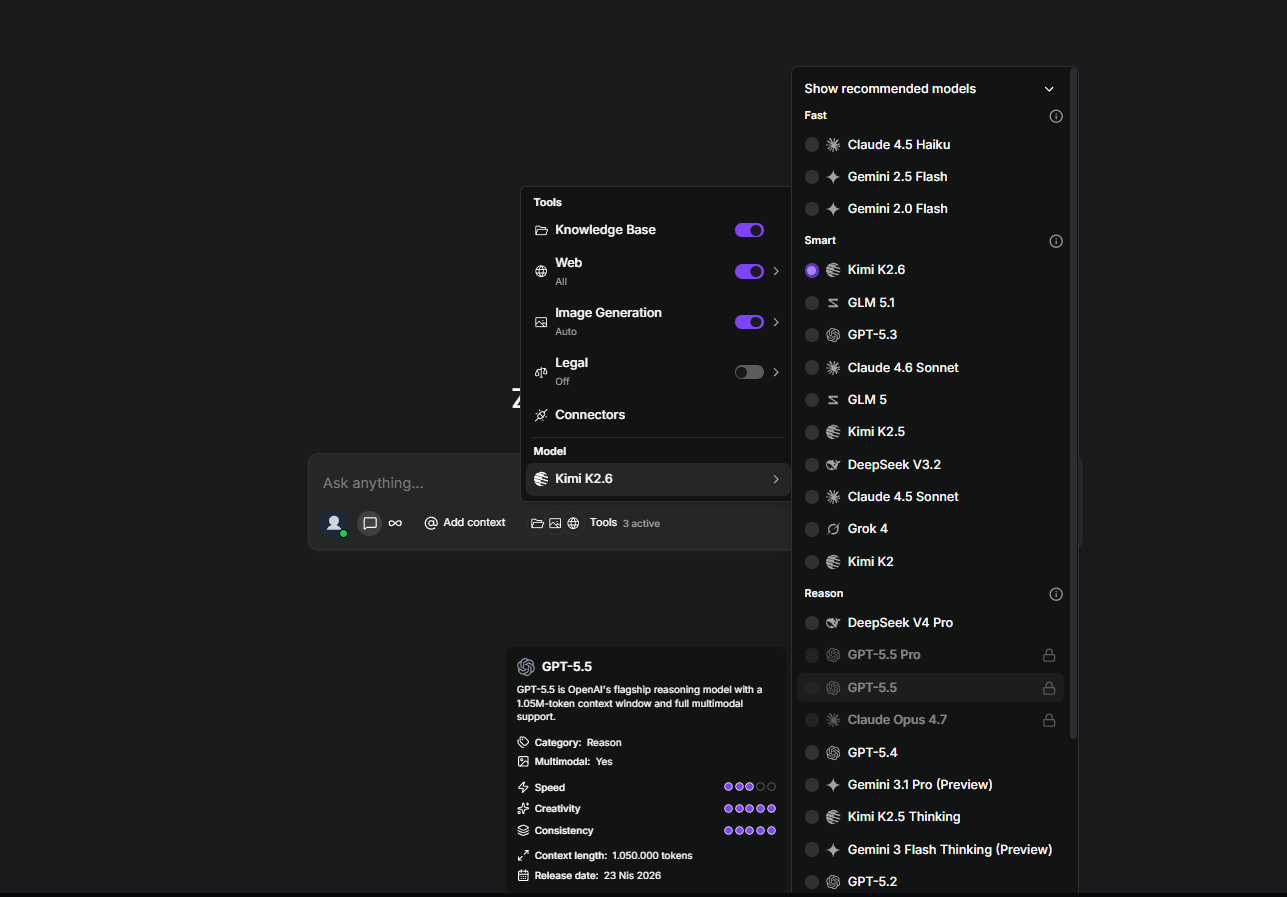1287x897 pixels.
Task: Click the Multimodal: Yes text
Action: pyautogui.click(x=574, y=762)
